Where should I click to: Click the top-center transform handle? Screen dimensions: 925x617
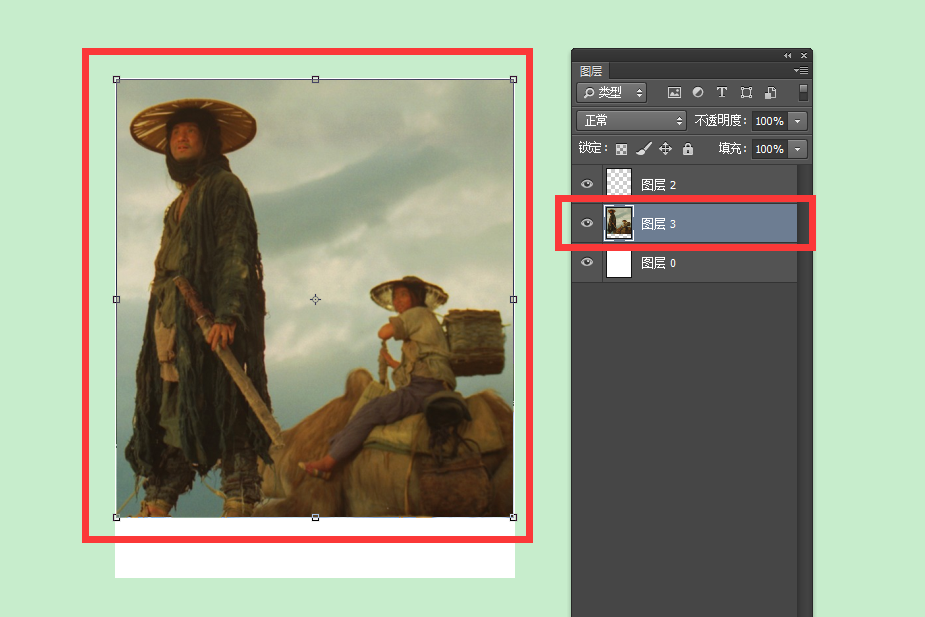coord(316,79)
